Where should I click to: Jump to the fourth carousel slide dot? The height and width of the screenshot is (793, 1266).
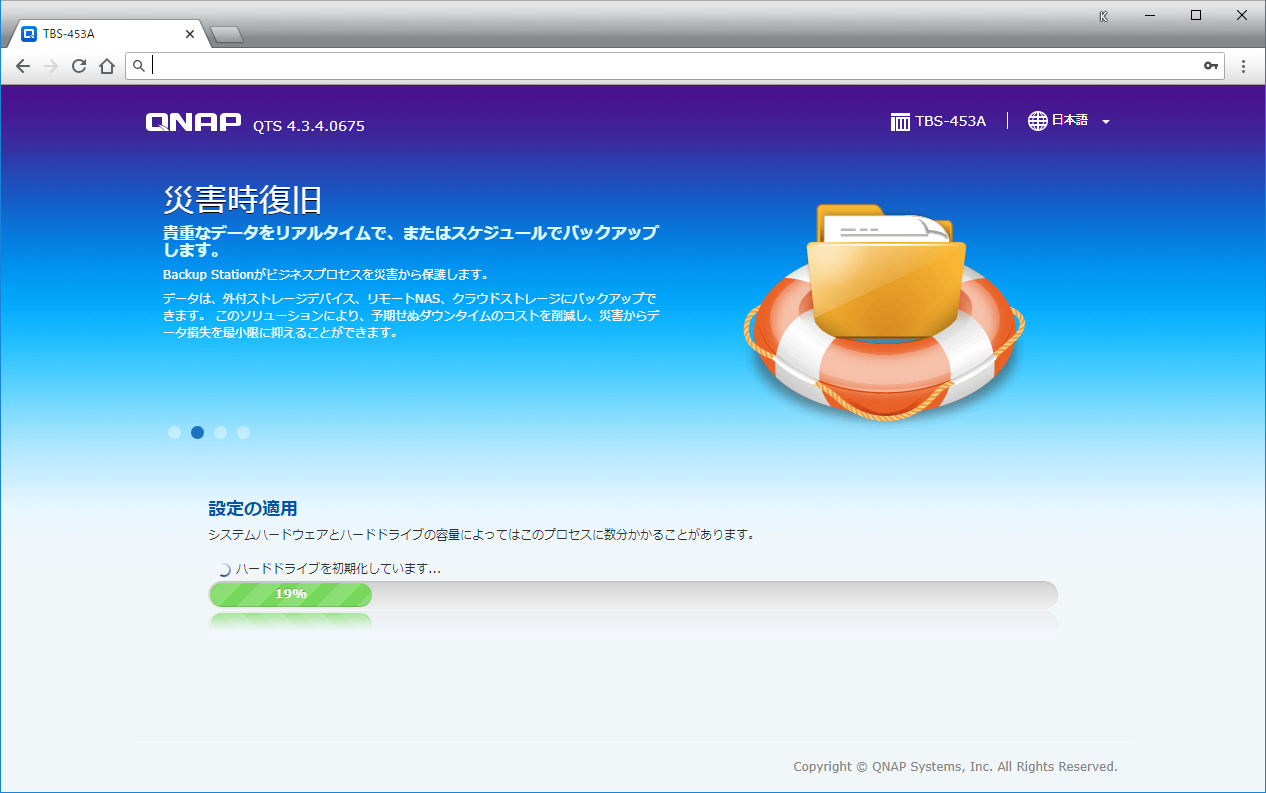[243, 433]
